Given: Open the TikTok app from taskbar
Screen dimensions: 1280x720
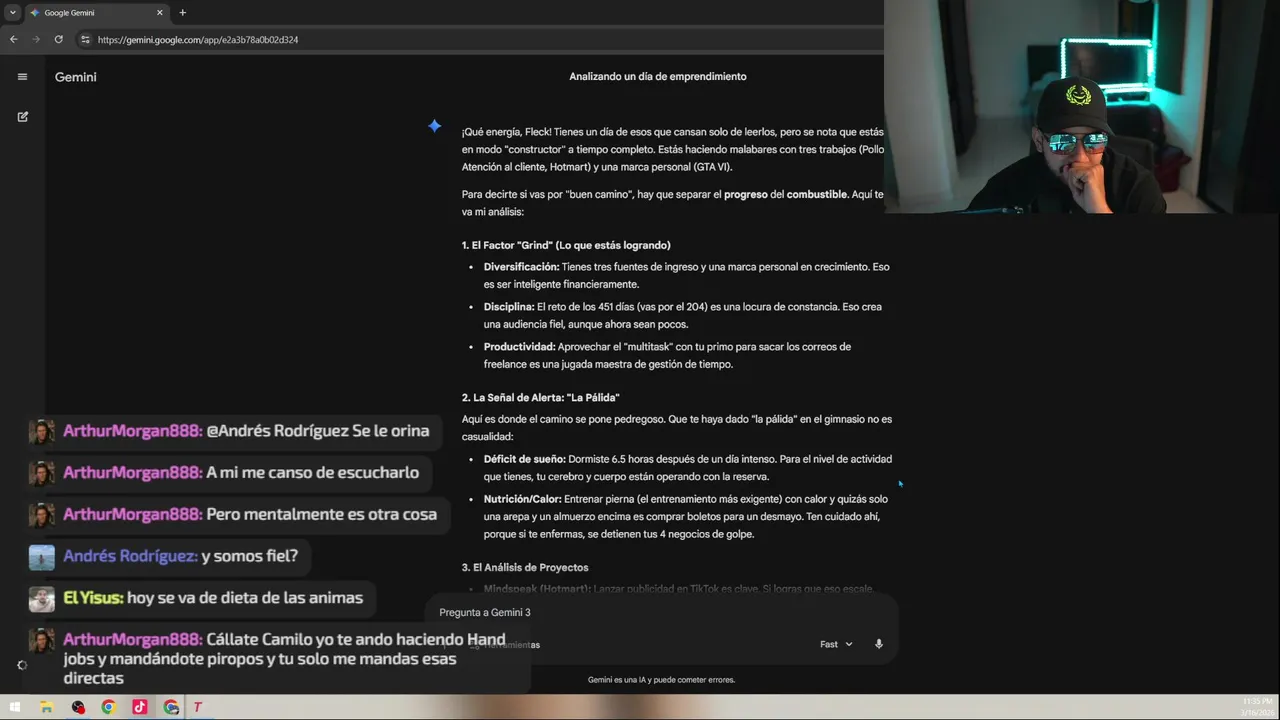Looking at the screenshot, I should pos(140,707).
